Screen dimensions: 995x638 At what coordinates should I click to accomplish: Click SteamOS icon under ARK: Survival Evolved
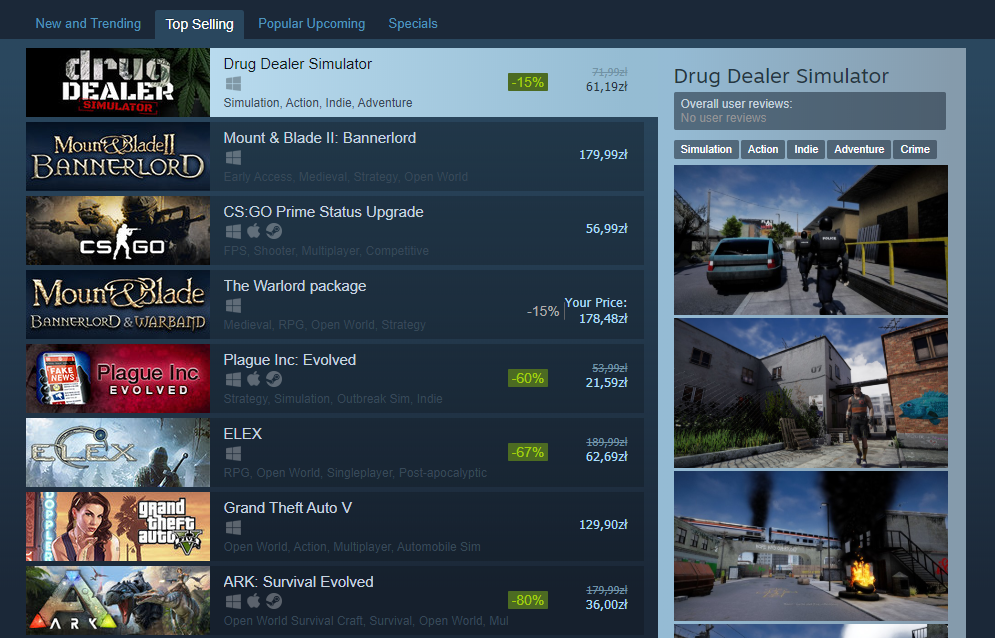pos(273,601)
